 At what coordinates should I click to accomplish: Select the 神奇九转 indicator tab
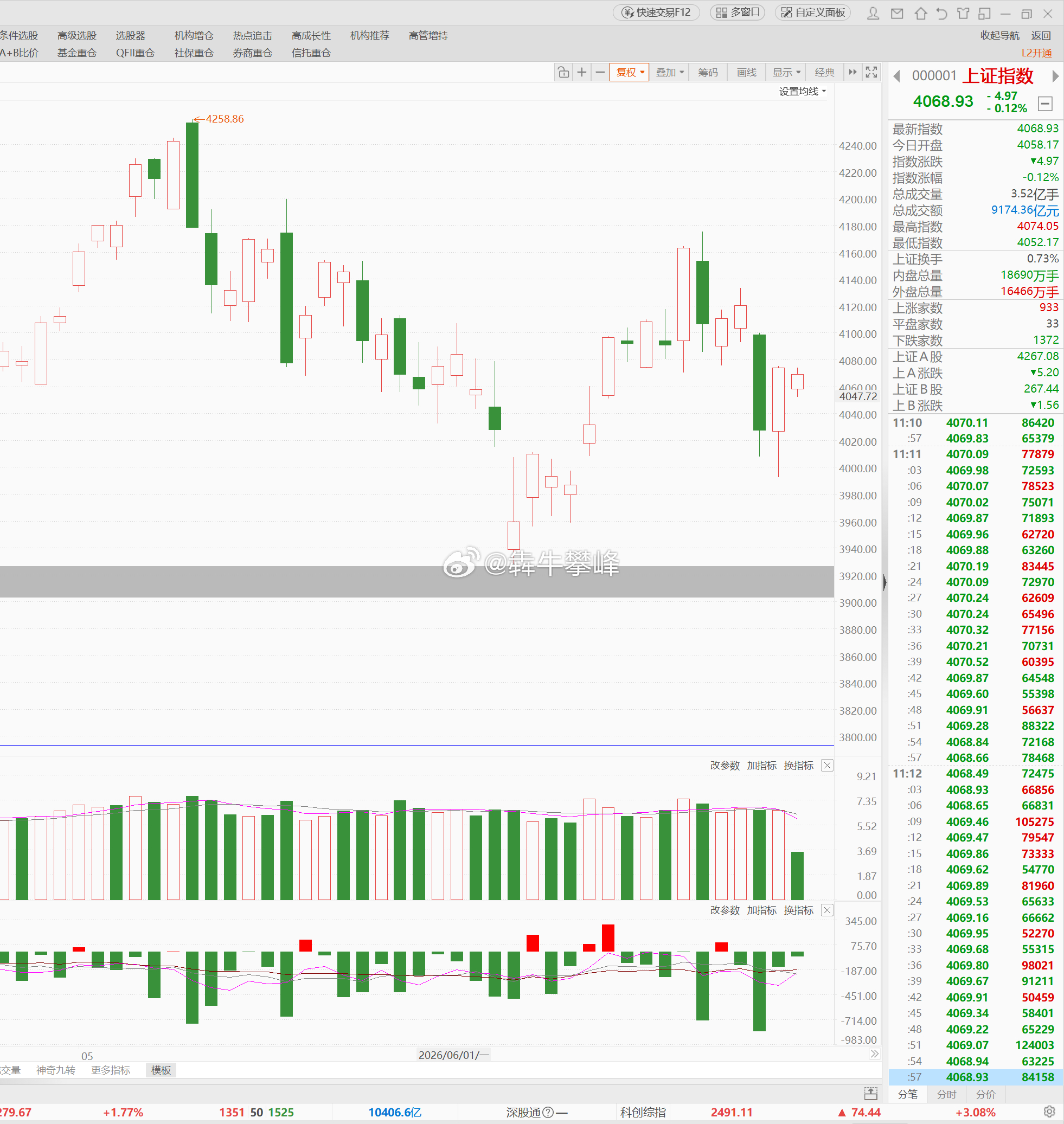[55, 1070]
